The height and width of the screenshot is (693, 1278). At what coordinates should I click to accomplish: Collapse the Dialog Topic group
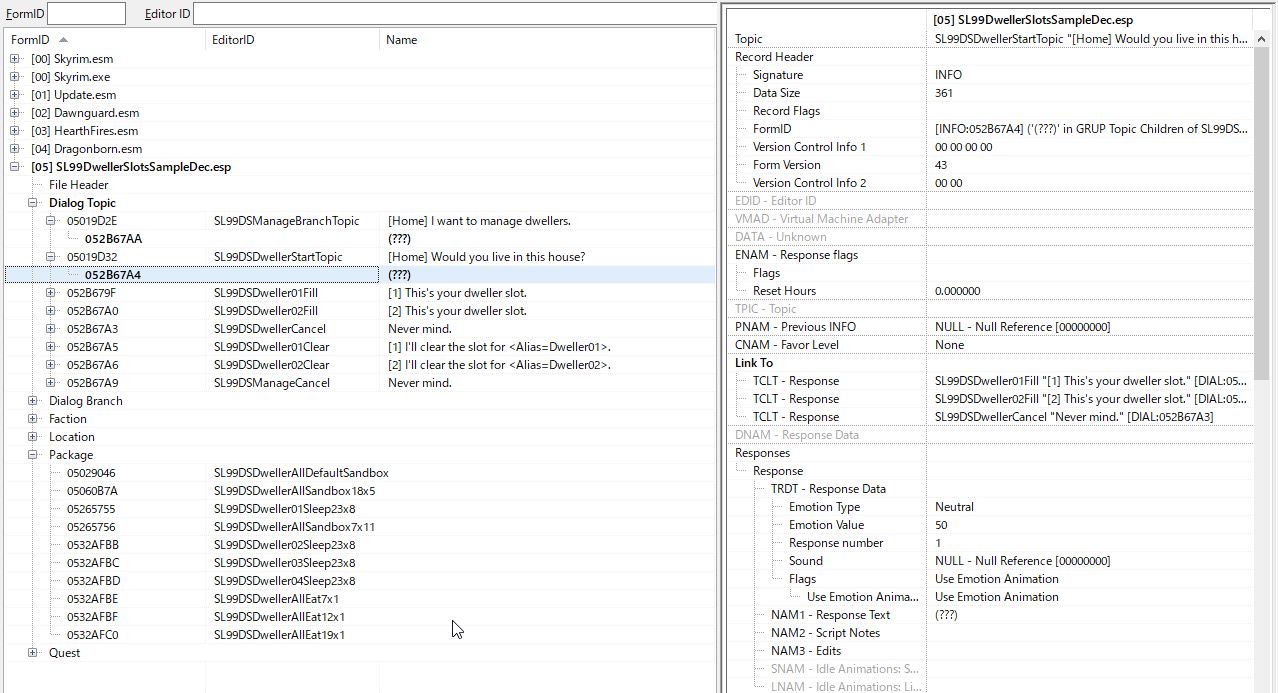coord(33,203)
